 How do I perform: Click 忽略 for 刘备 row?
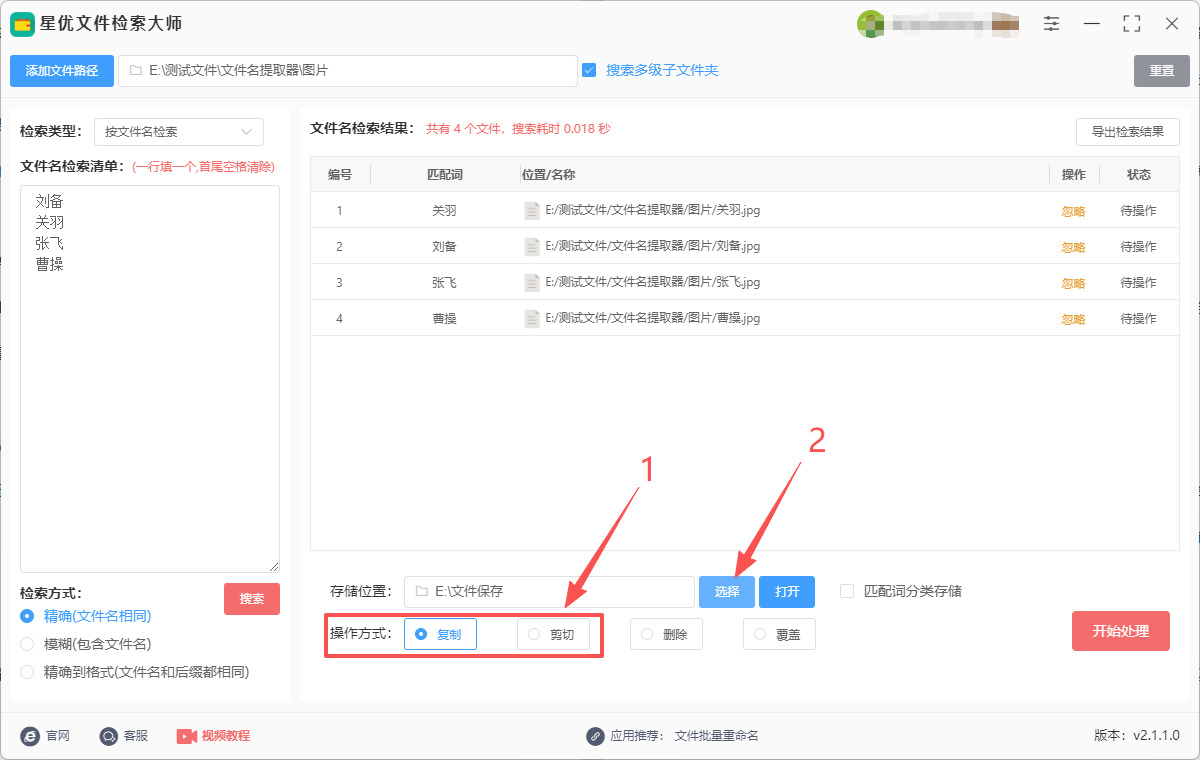click(1073, 247)
